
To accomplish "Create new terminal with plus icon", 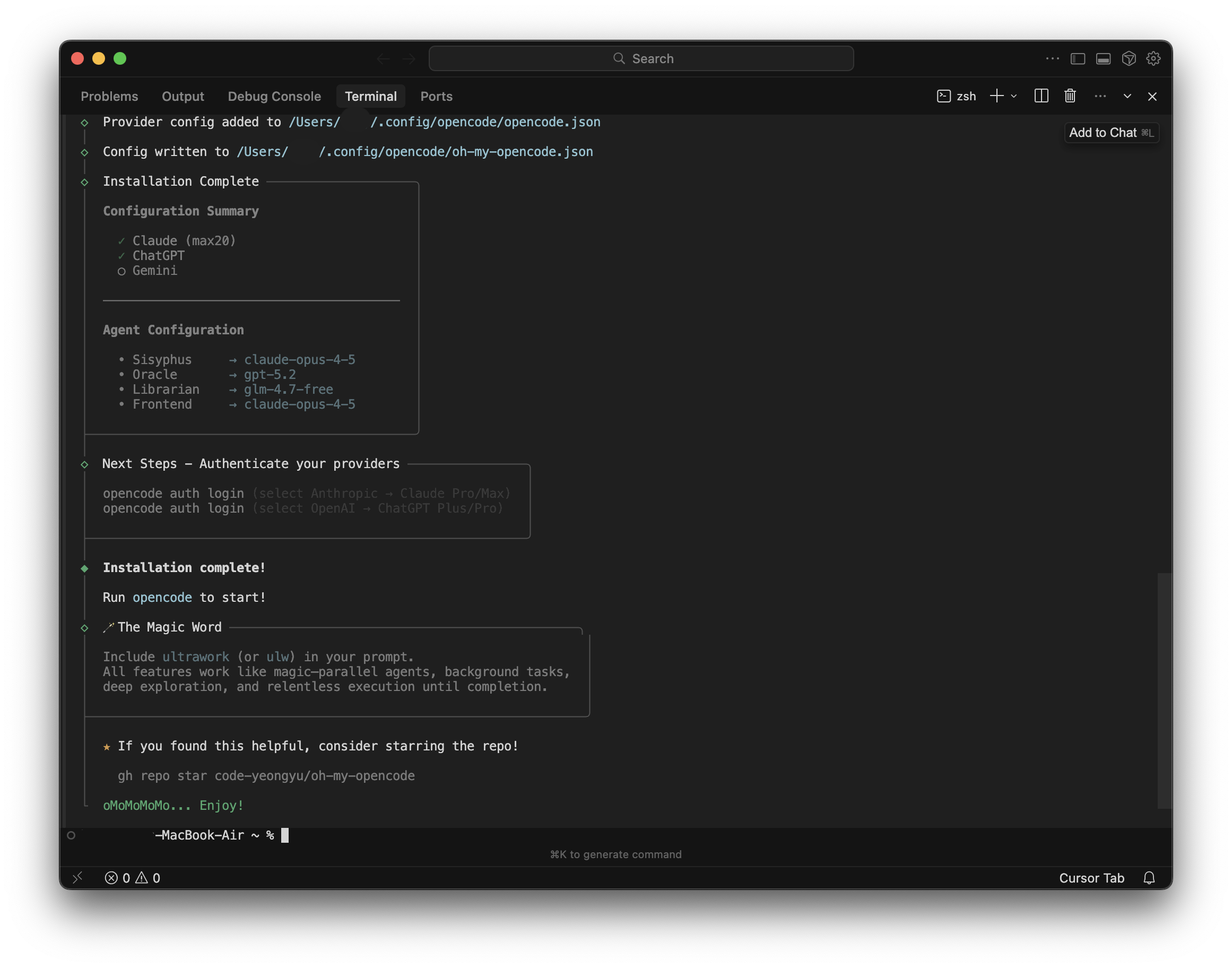I will tap(996, 96).
